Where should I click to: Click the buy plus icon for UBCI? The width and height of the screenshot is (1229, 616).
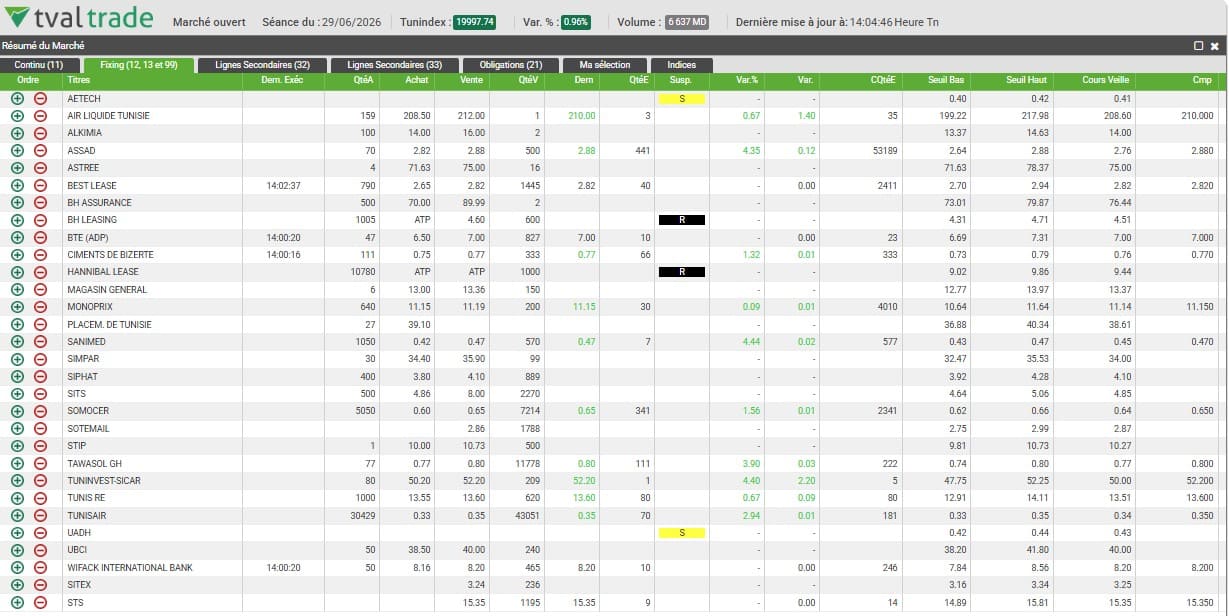[17, 550]
